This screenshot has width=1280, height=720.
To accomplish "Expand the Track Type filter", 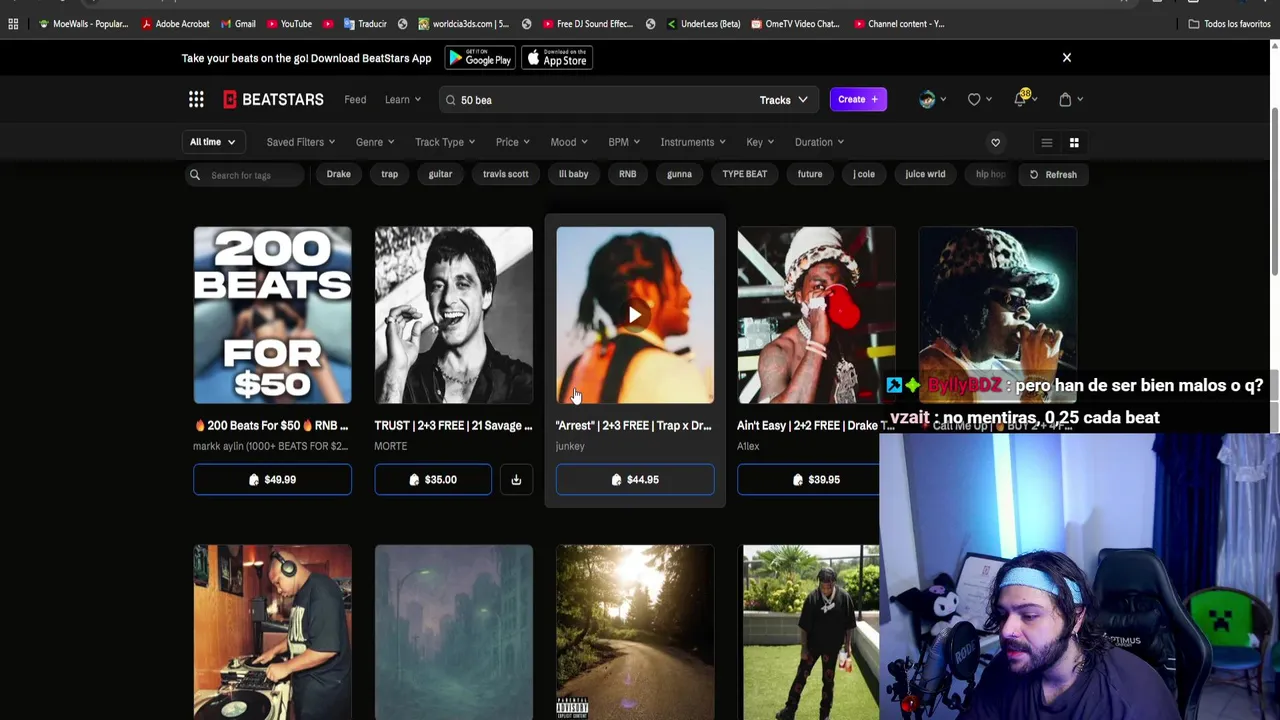I will click(x=444, y=142).
